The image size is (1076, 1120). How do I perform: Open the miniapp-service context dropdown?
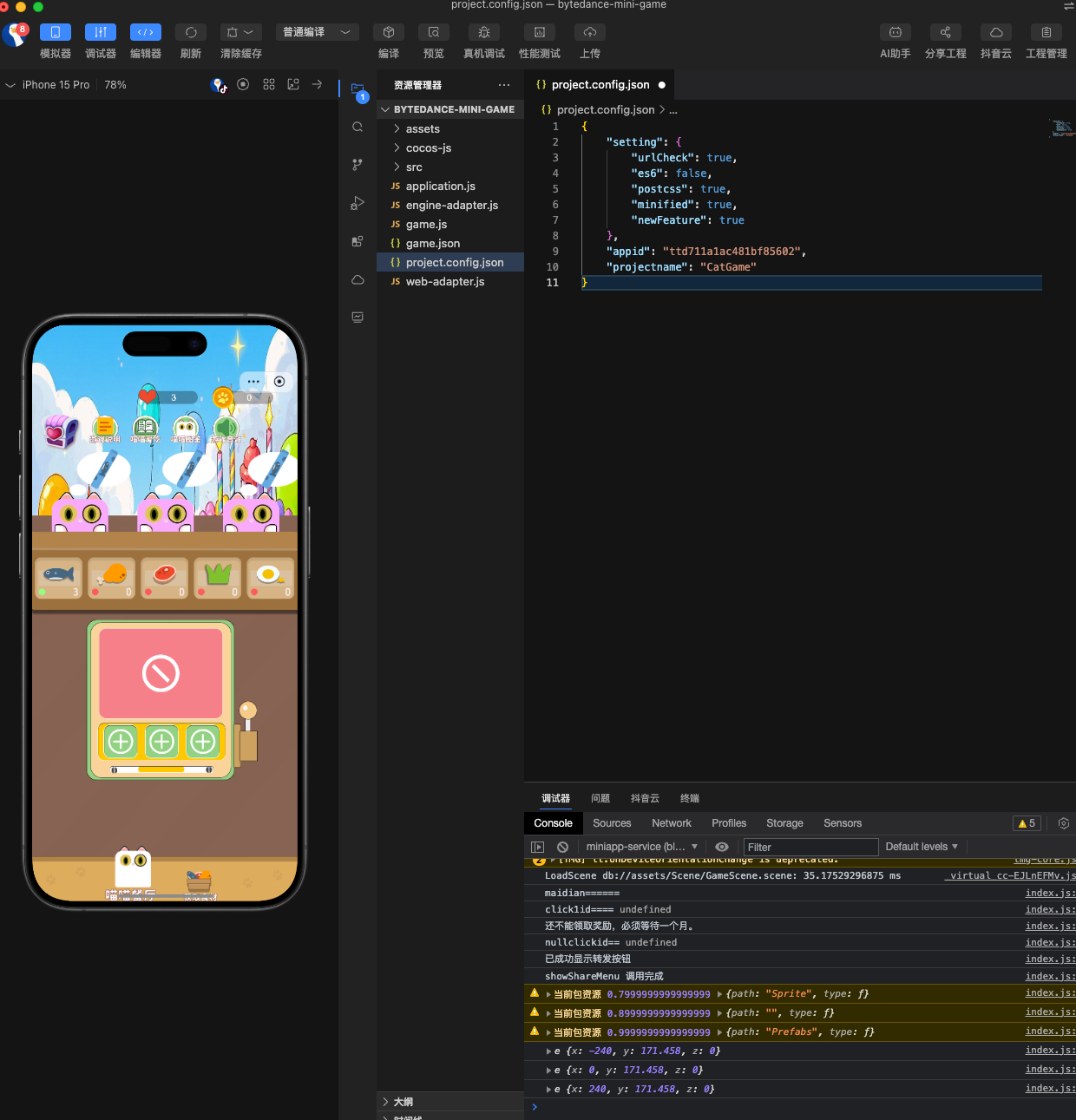click(x=641, y=847)
